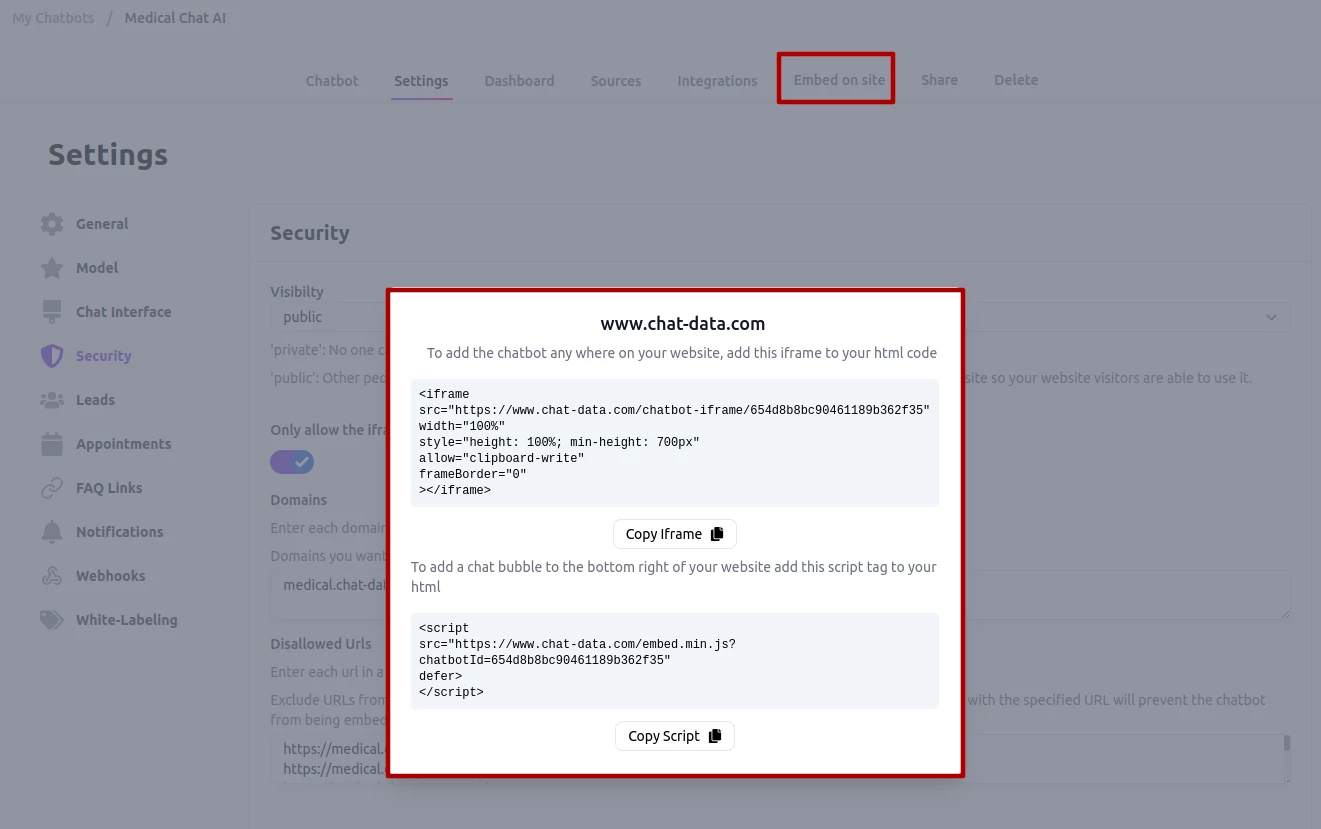Click the Notifications bell icon

[x=52, y=532]
